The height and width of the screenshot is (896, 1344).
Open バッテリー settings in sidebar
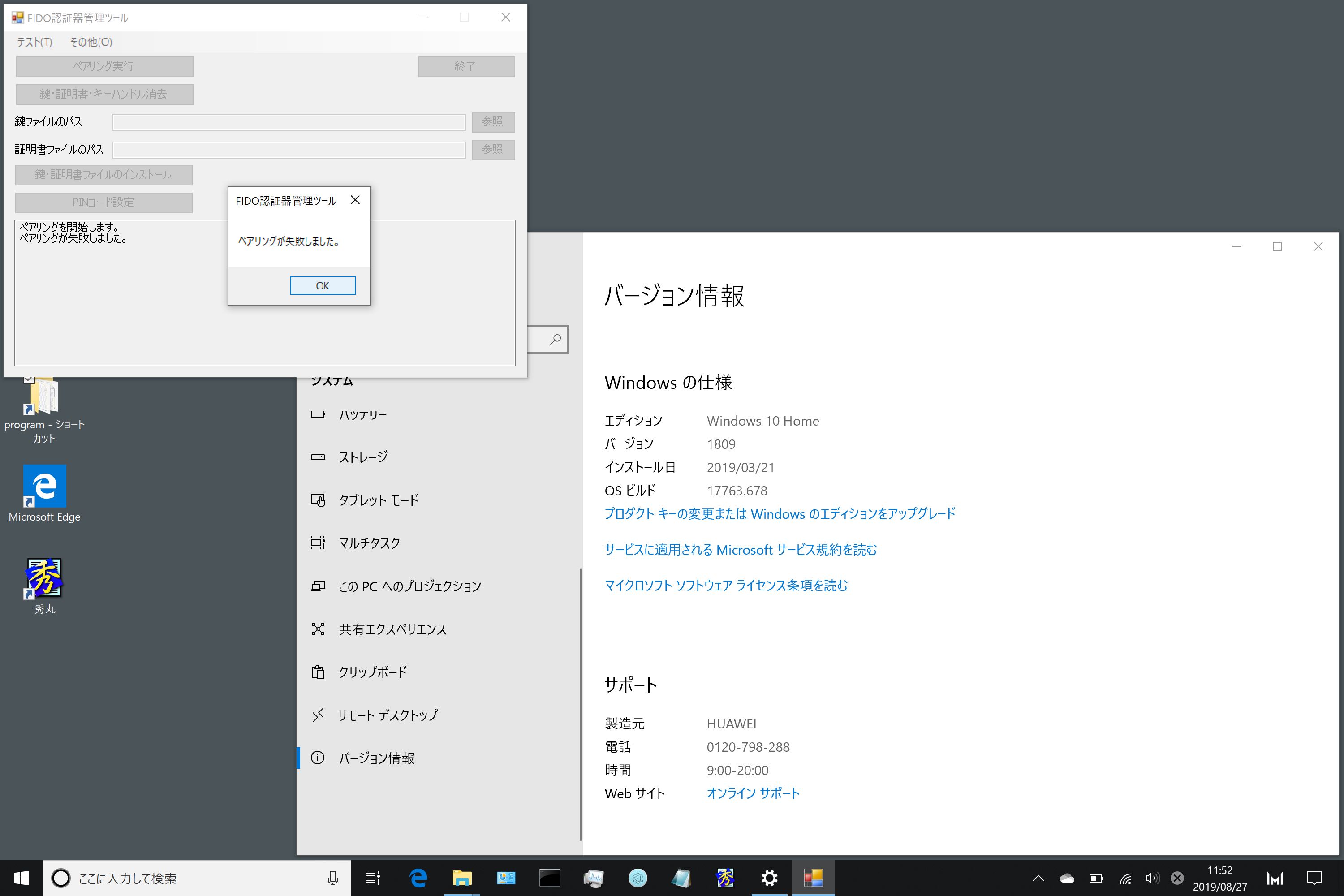[x=363, y=415]
